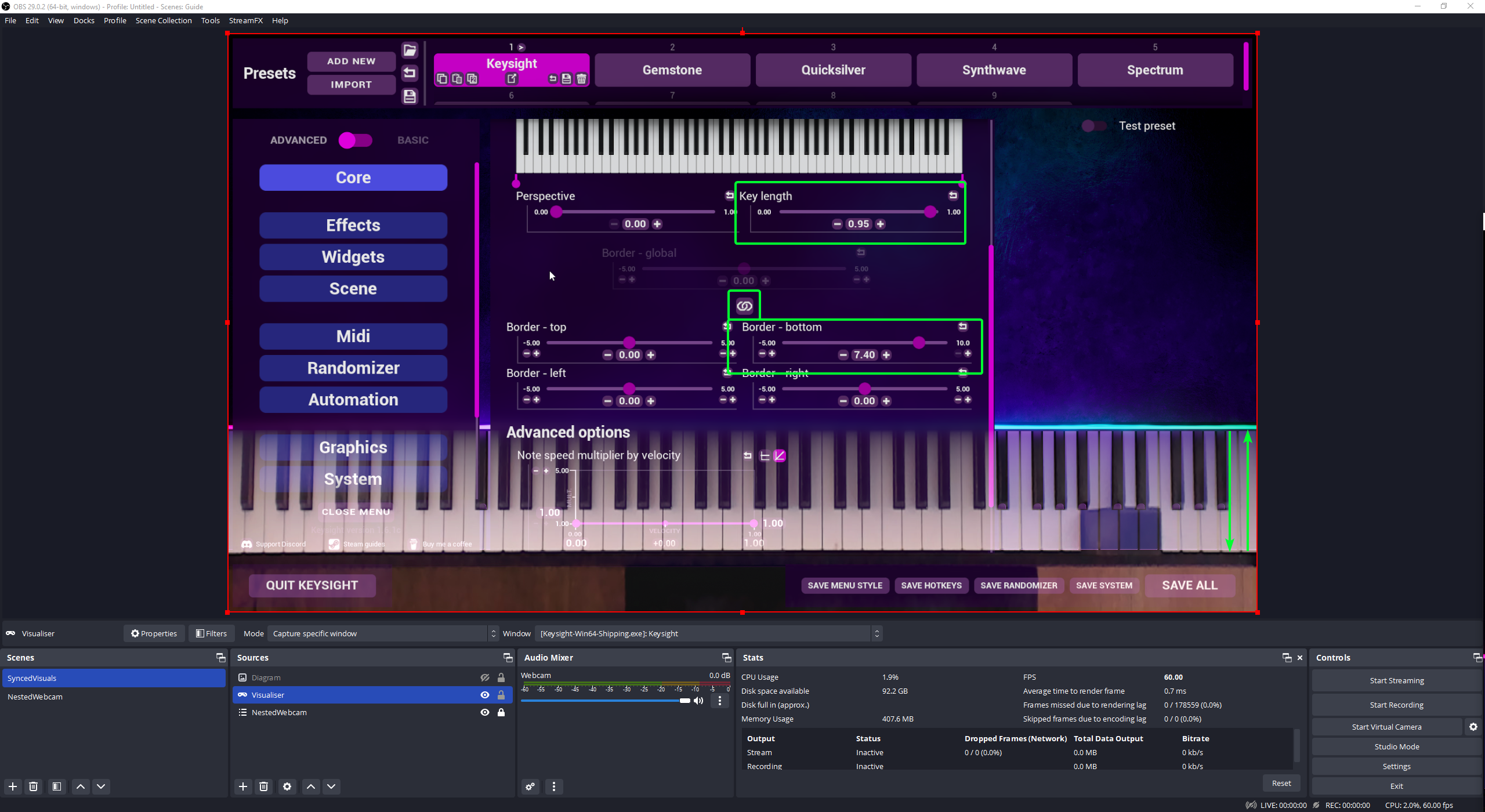Move selected source down arrow
The width and height of the screenshot is (1485, 812).
pos(331,786)
